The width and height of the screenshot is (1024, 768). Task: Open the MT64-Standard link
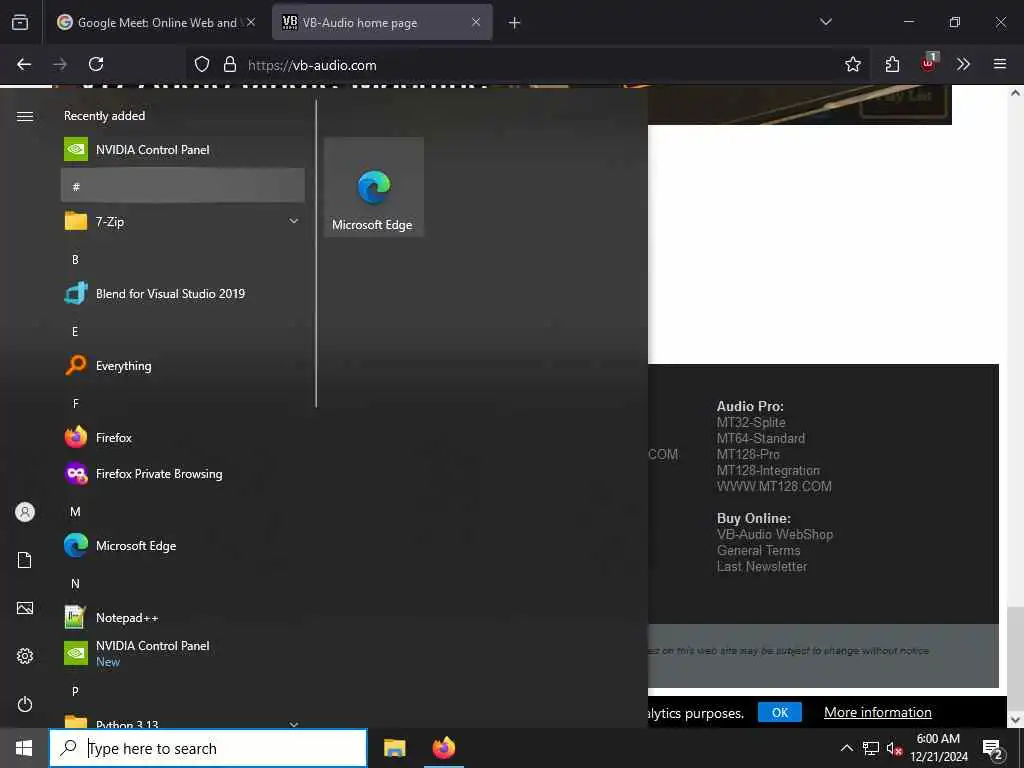point(761,438)
